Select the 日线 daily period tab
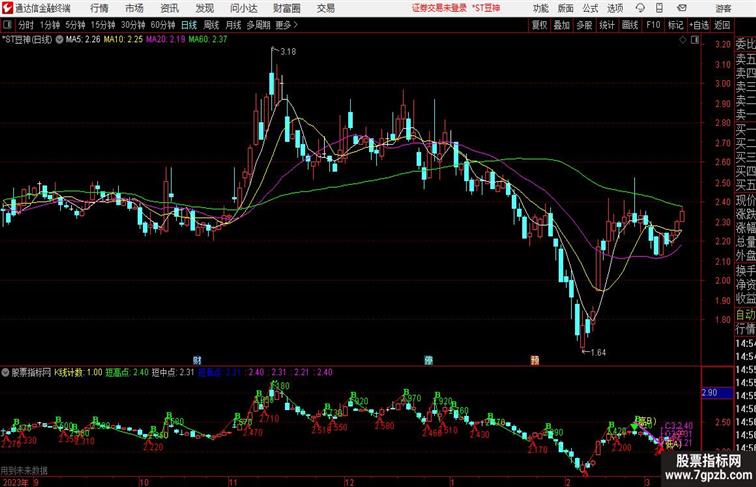 tap(189, 25)
